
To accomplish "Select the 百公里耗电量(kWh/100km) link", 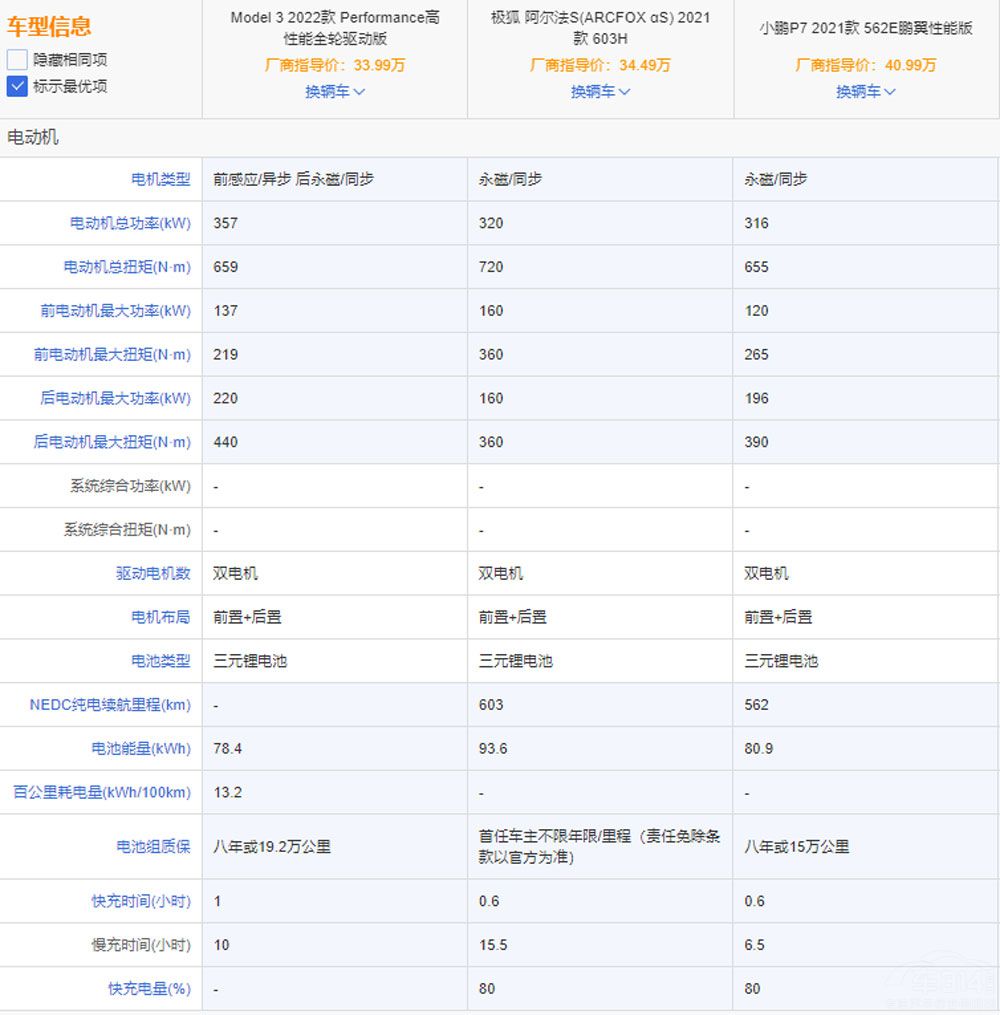I will 101,793.
